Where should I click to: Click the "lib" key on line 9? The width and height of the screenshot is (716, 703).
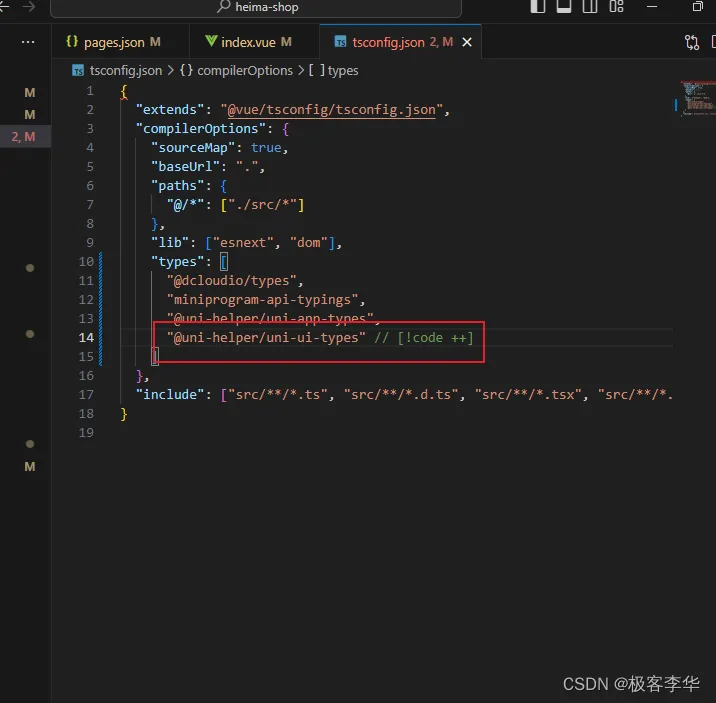(x=170, y=242)
